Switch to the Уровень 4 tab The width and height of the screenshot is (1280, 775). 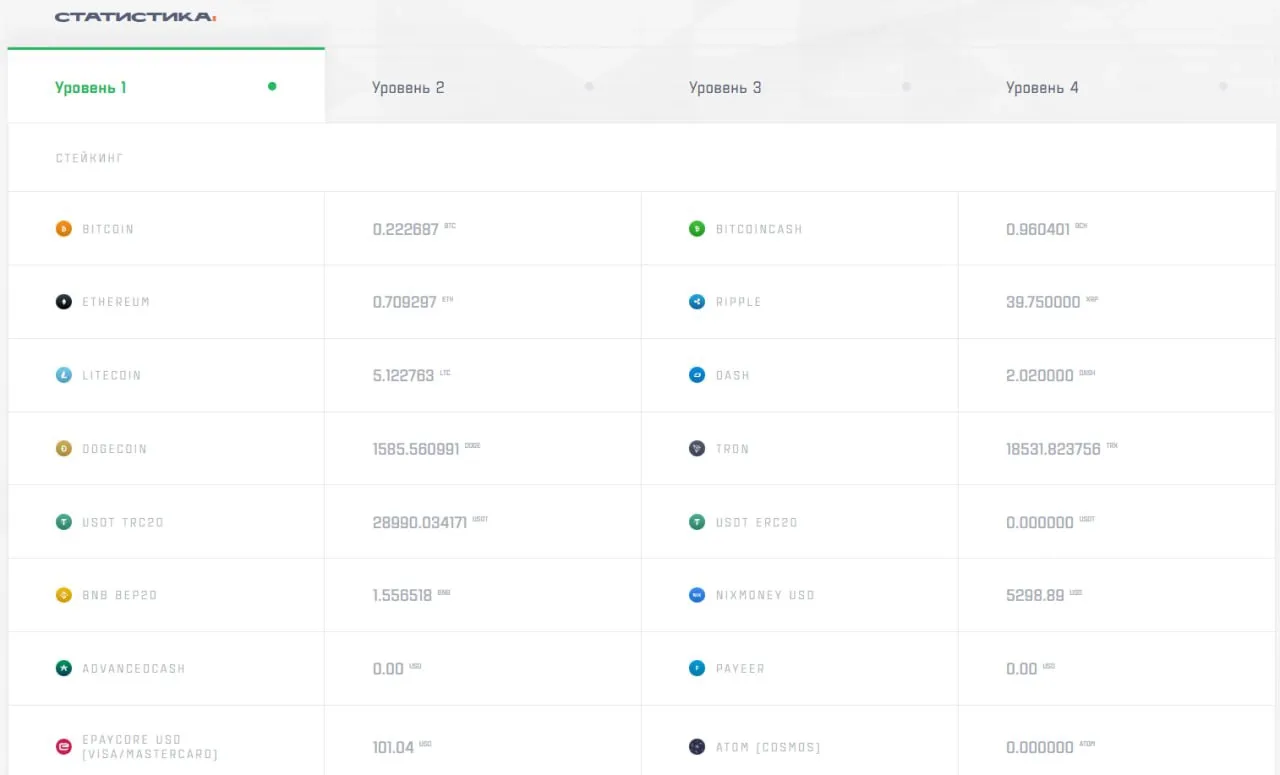tap(1117, 86)
